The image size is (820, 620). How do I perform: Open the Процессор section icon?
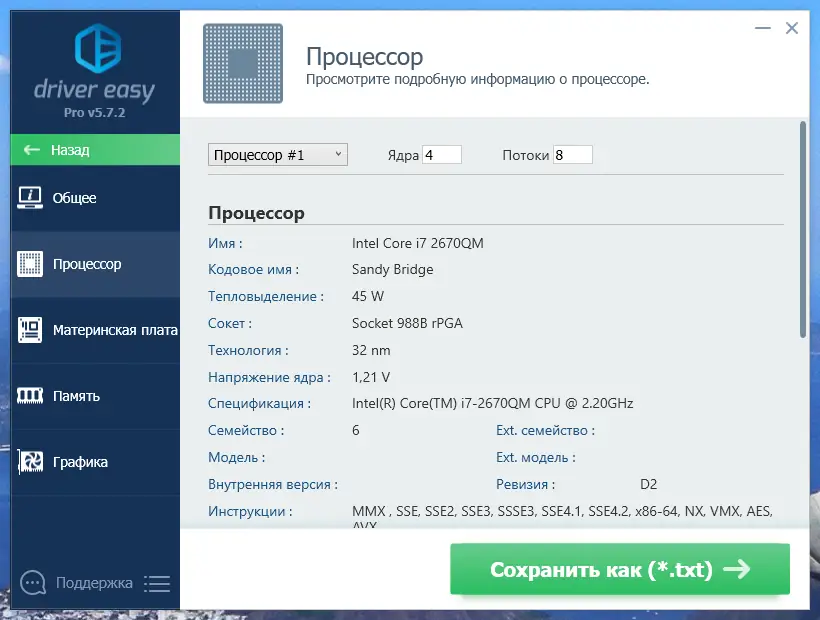(32, 263)
